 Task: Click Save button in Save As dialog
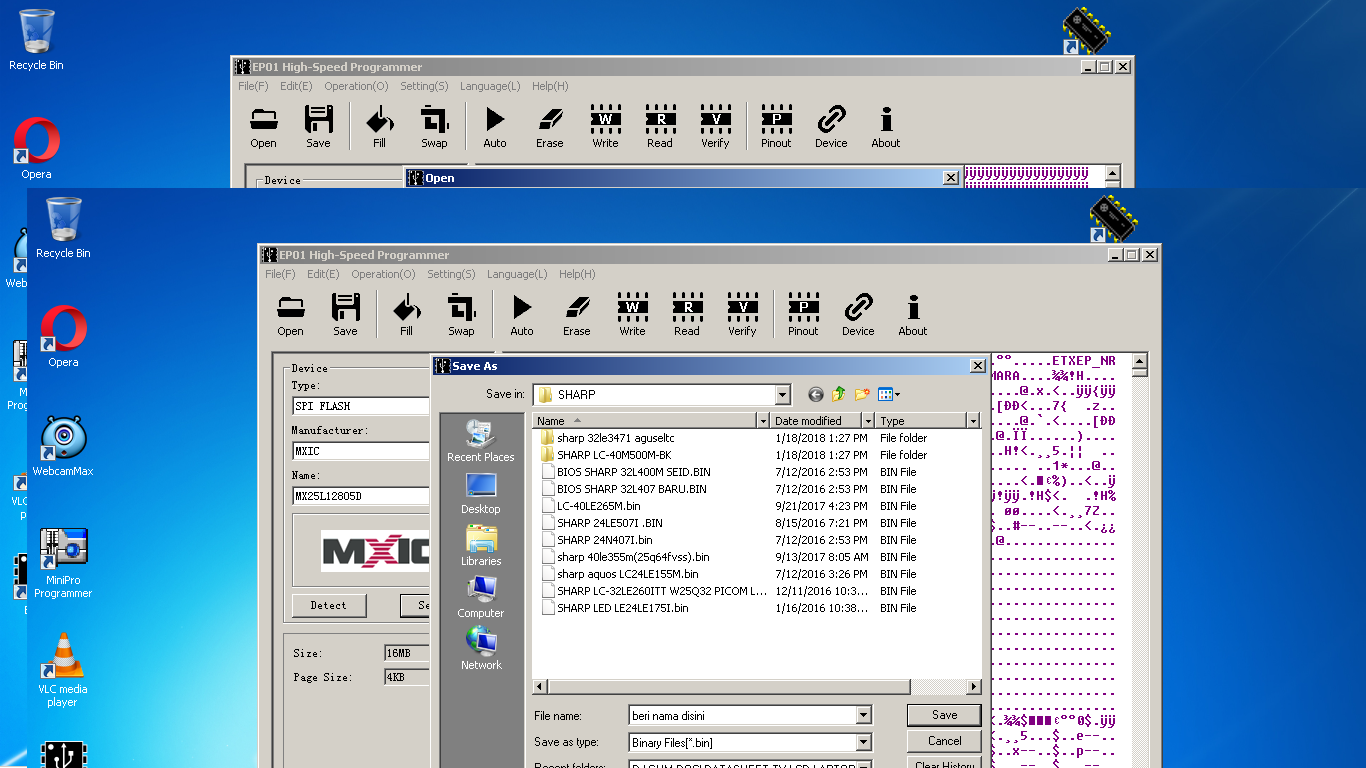[x=944, y=715]
